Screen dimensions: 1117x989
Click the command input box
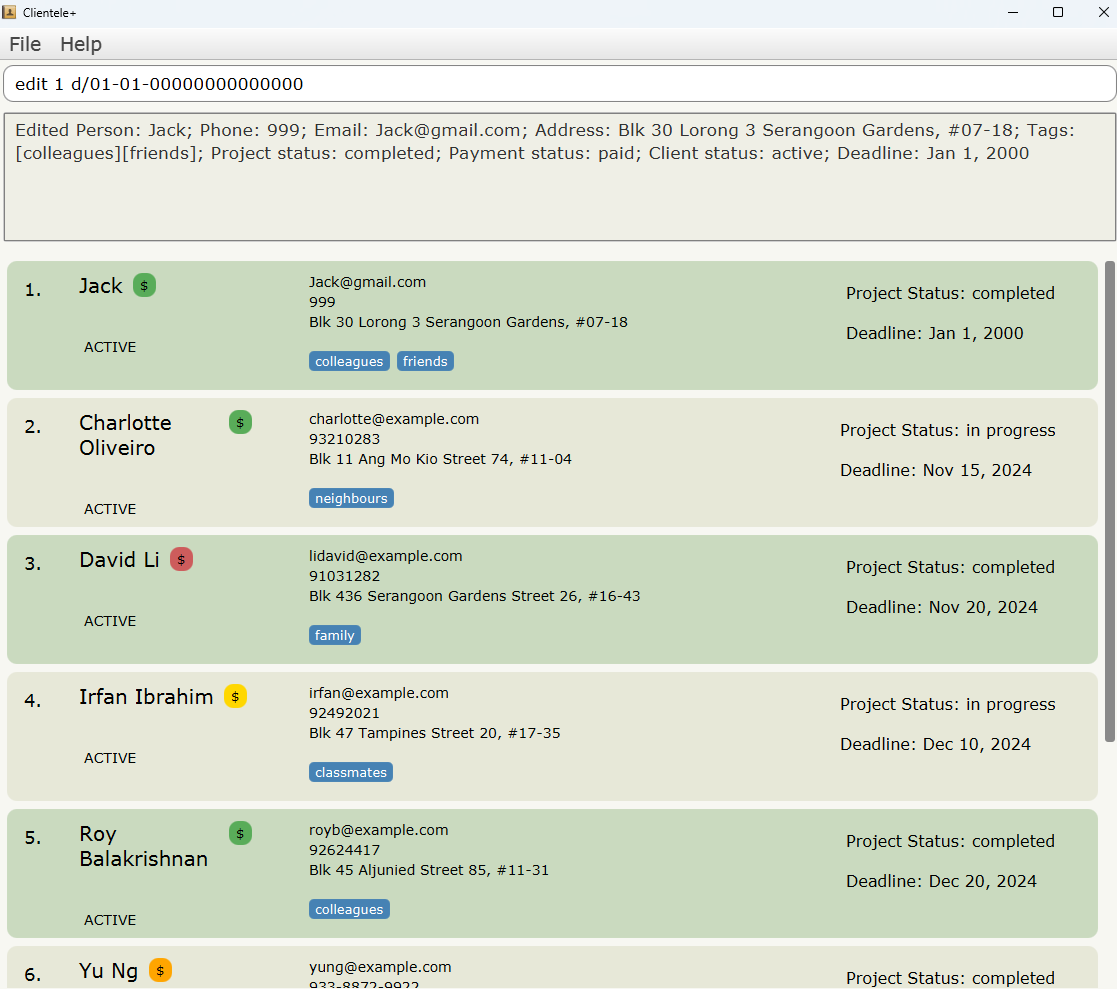(559, 84)
